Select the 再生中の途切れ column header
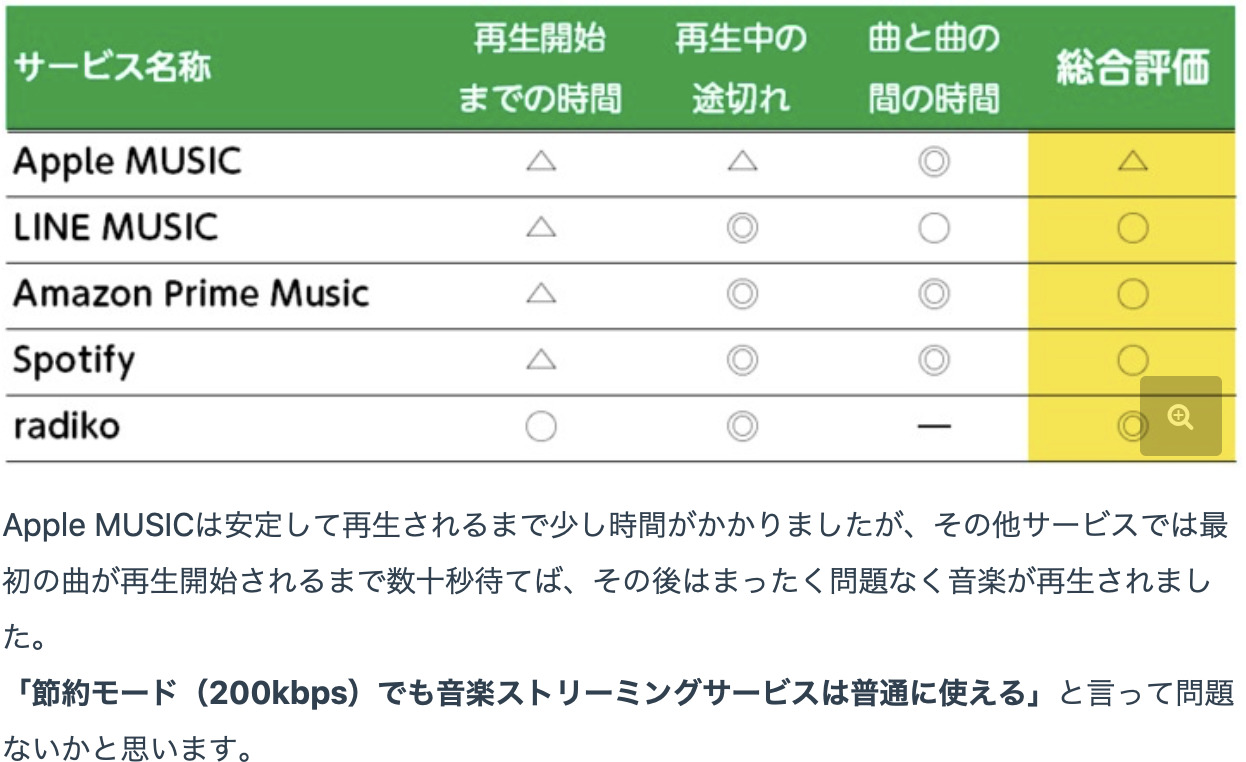This screenshot has height=762, width=1246. pos(741,69)
